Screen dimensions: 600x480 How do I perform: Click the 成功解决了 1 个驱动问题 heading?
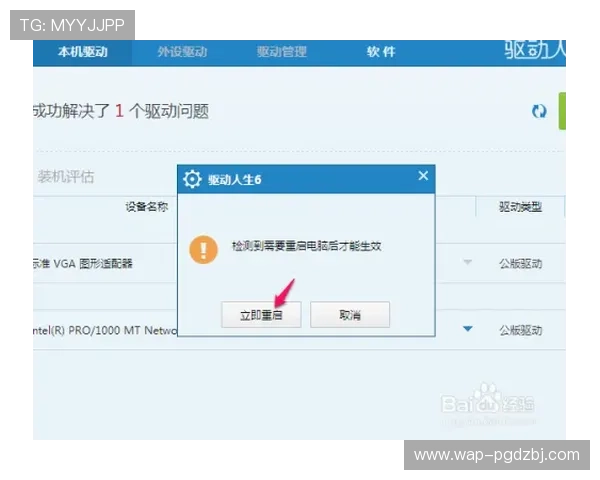click(121, 111)
